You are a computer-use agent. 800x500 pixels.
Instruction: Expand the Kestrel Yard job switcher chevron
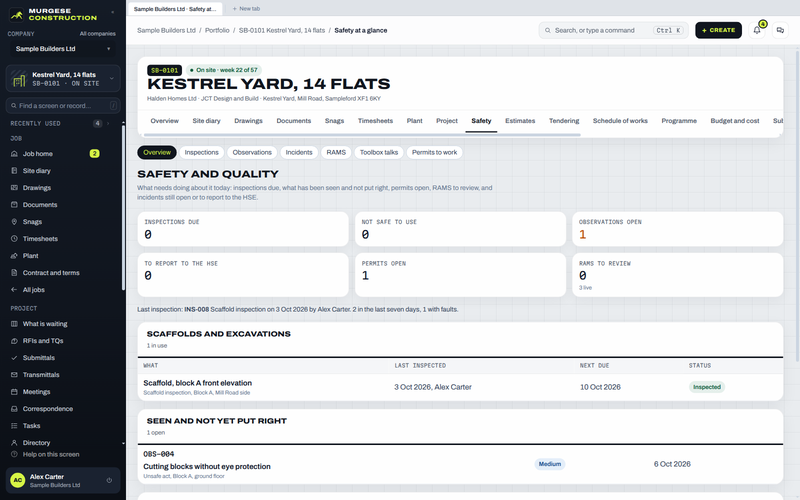click(x=111, y=79)
